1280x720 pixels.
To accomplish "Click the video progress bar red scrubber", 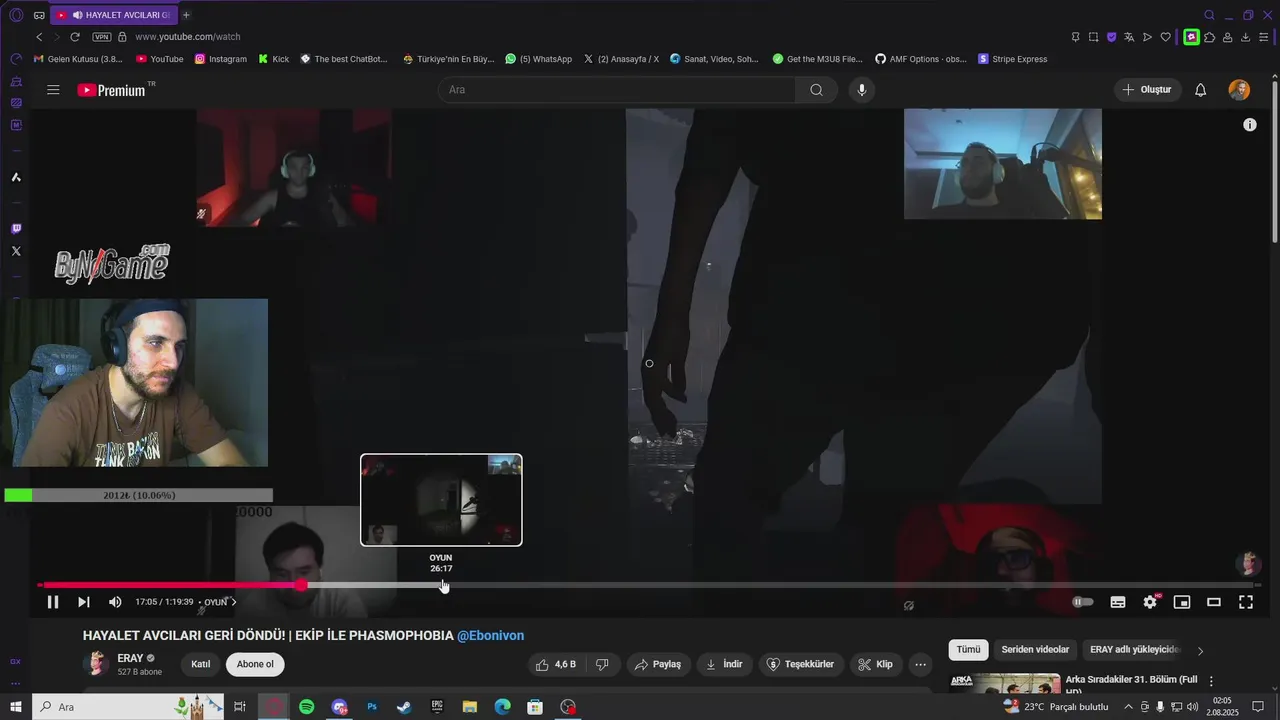I will (x=301, y=585).
